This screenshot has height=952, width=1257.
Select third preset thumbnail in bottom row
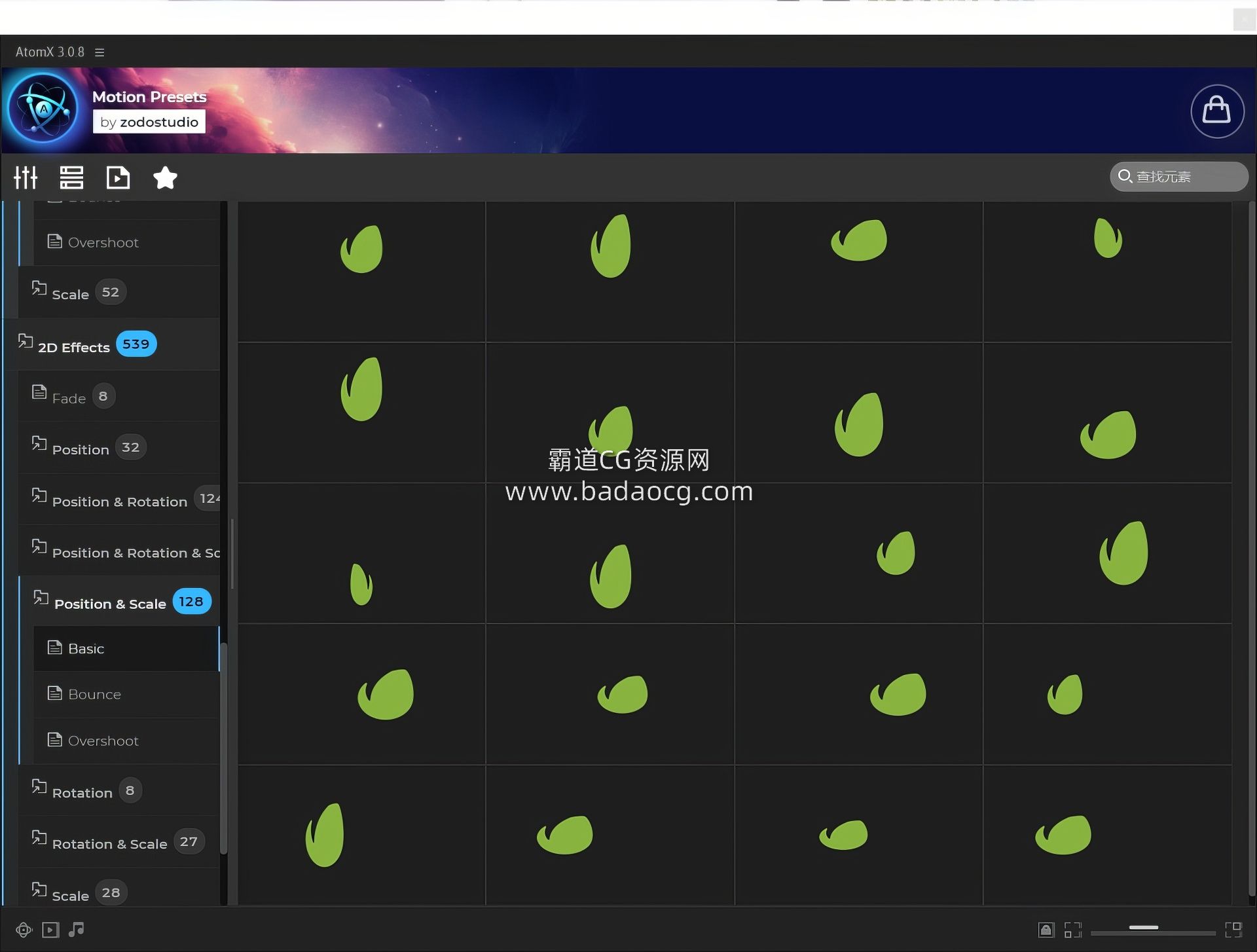coord(859,835)
